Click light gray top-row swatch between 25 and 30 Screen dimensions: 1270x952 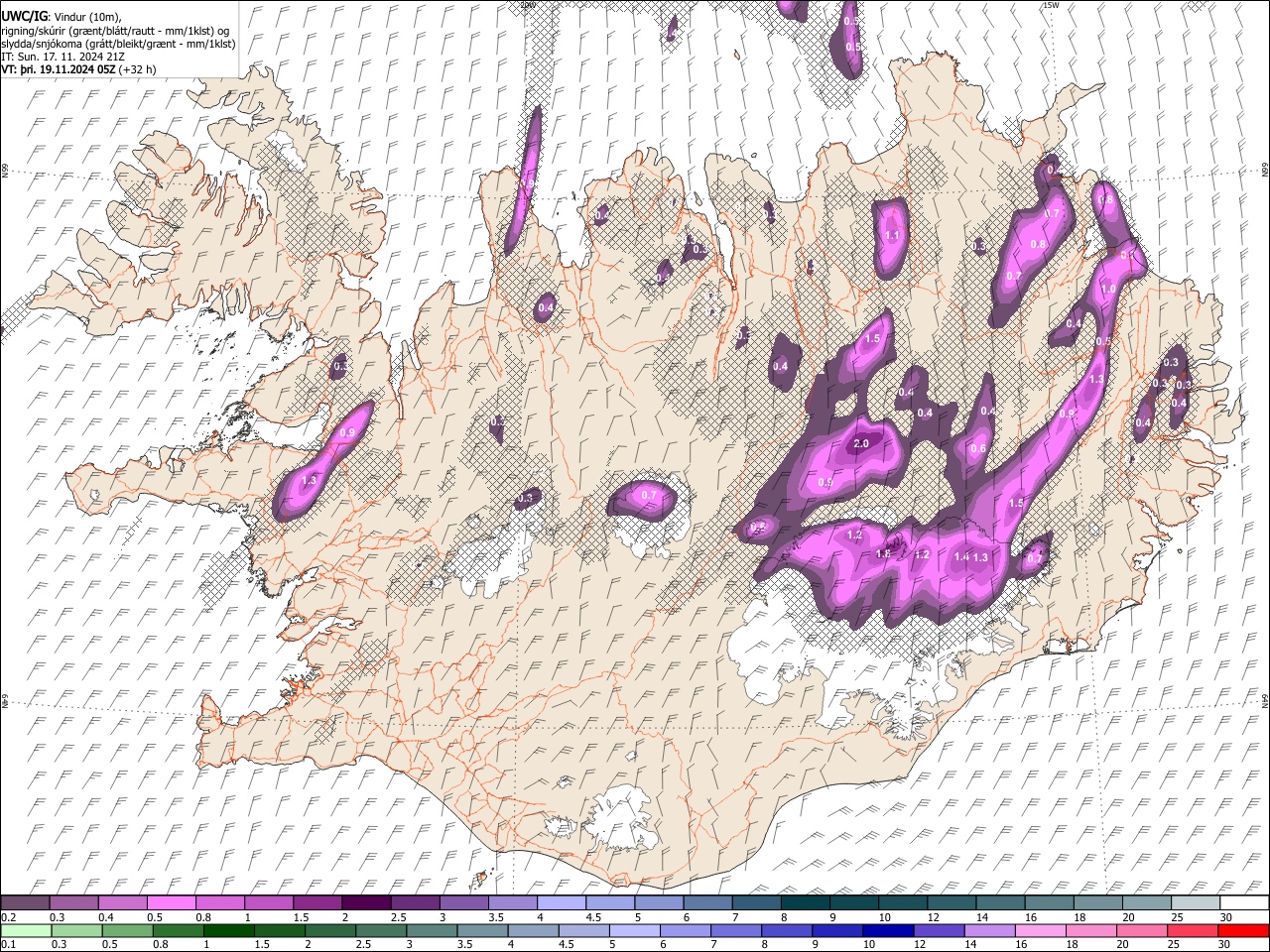click(1195, 903)
